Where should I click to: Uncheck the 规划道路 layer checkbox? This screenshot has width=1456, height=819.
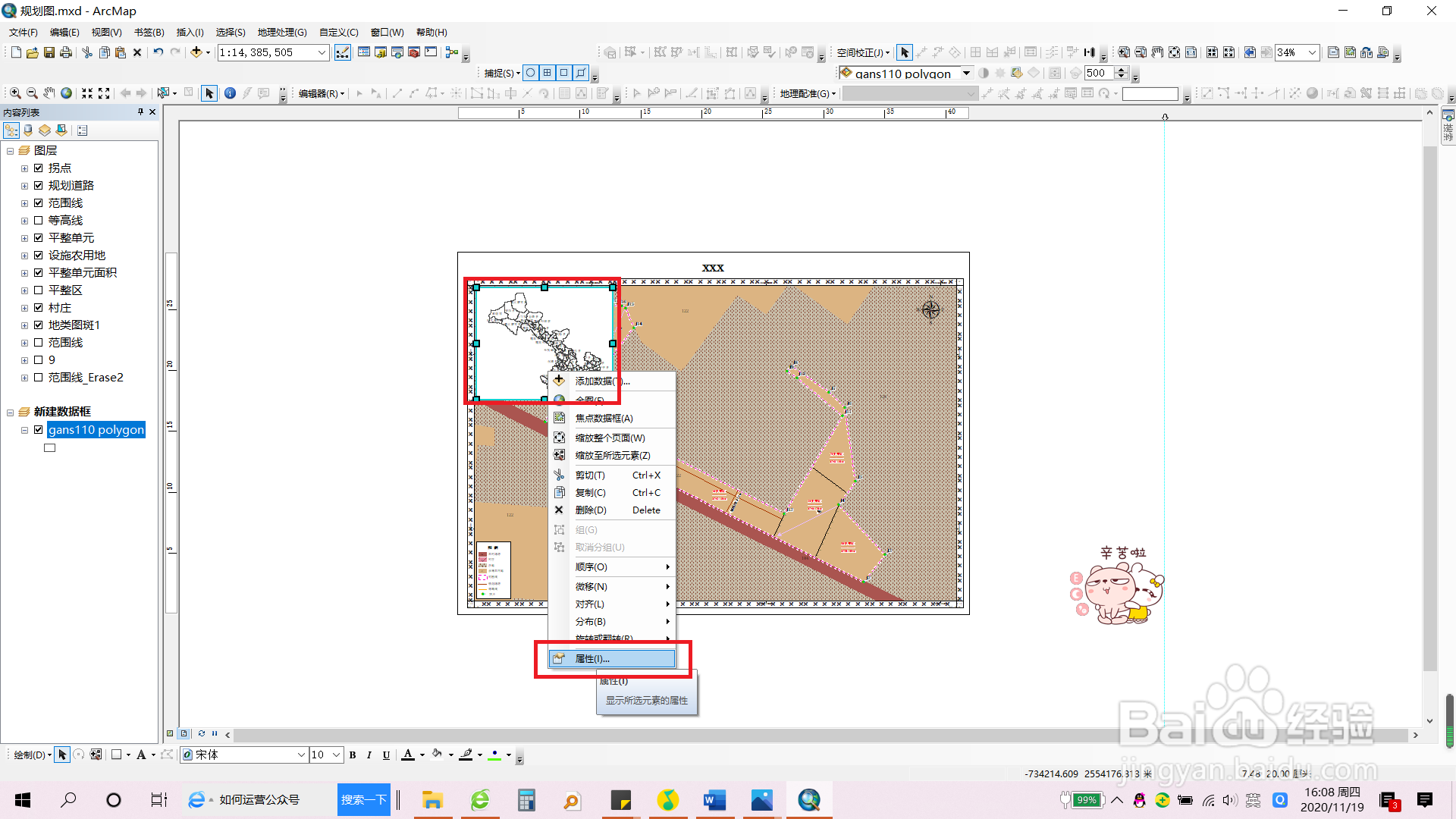point(39,185)
